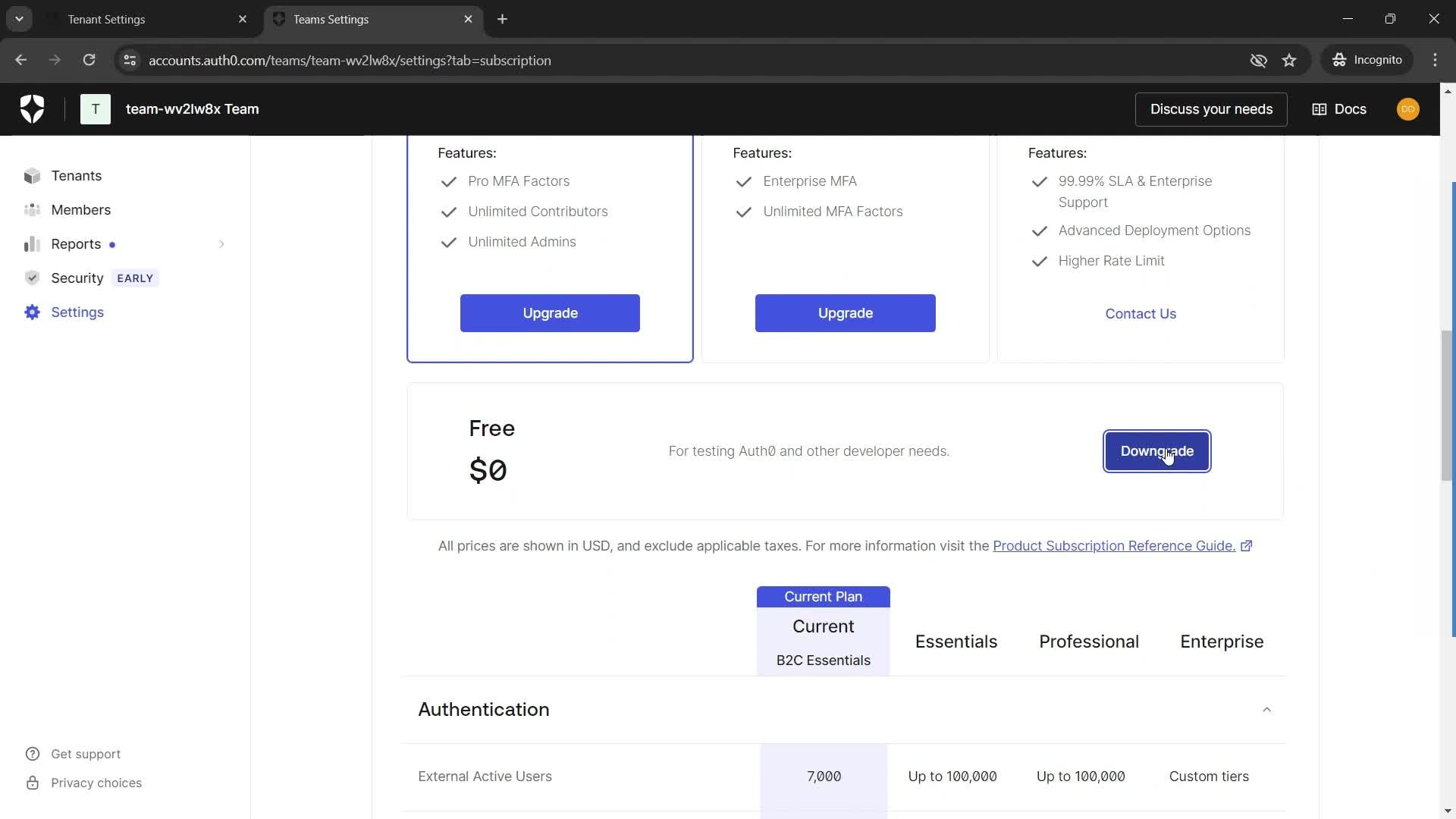Screen dimensions: 1456x819
Task: Click the Contact Us link
Action: (x=1141, y=314)
